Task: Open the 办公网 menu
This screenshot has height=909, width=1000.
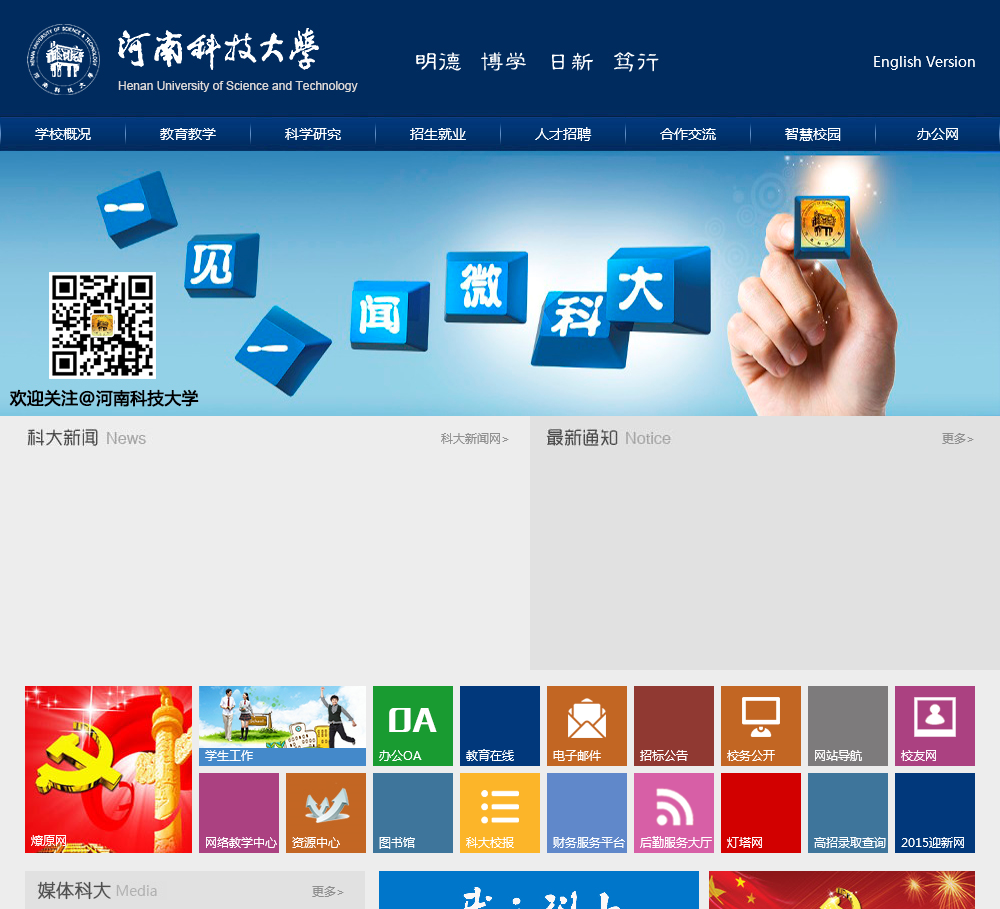Action: click(x=938, y=134)
